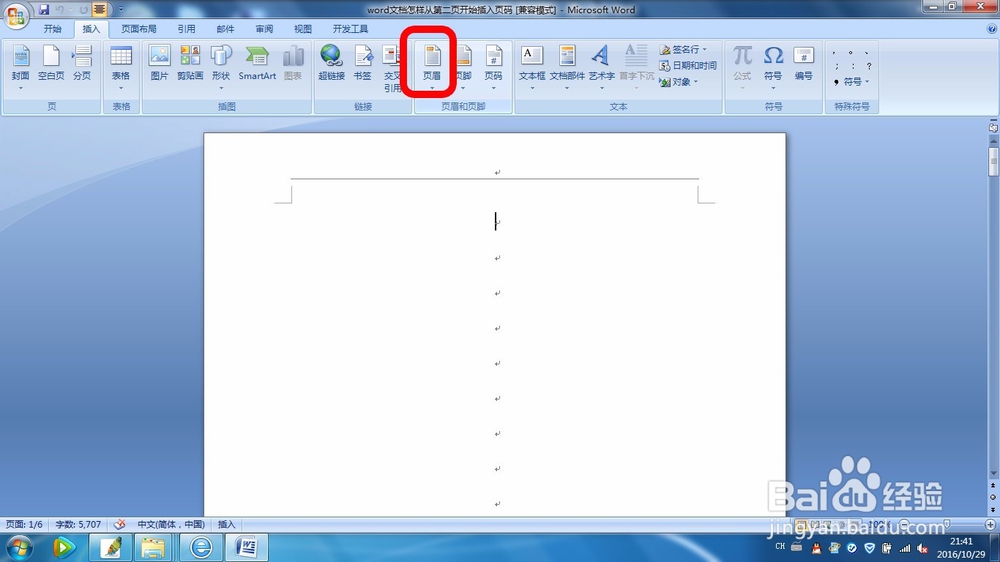Image resolution: width=1000 pixels, height=562 pixels.
Task: Open the Office button menu
Action: 15,15
